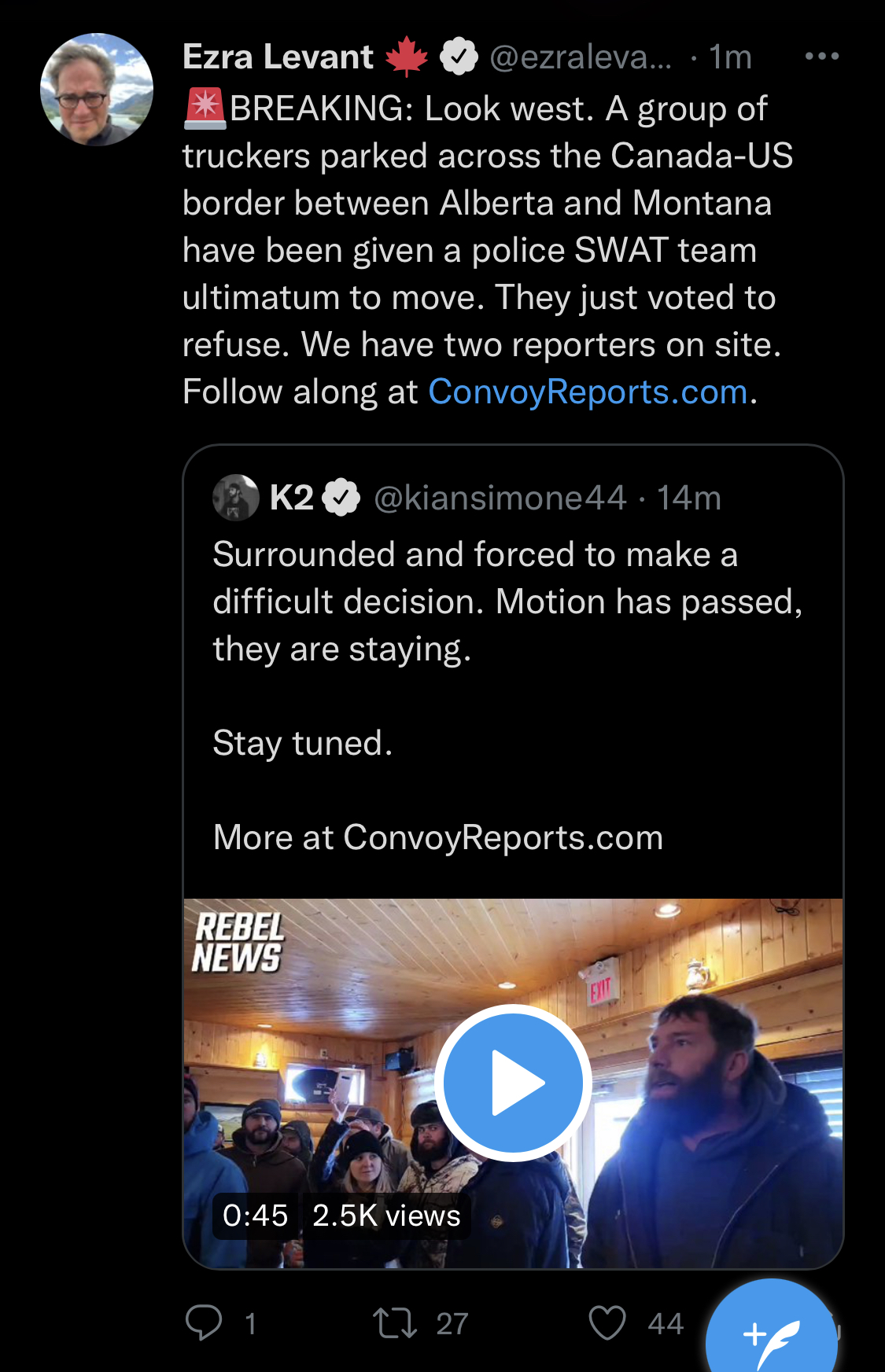Tap the 1m timestamp on the tweet
Image resolution: width=885 pixels, height=1372 pixels.
(730, 57)
